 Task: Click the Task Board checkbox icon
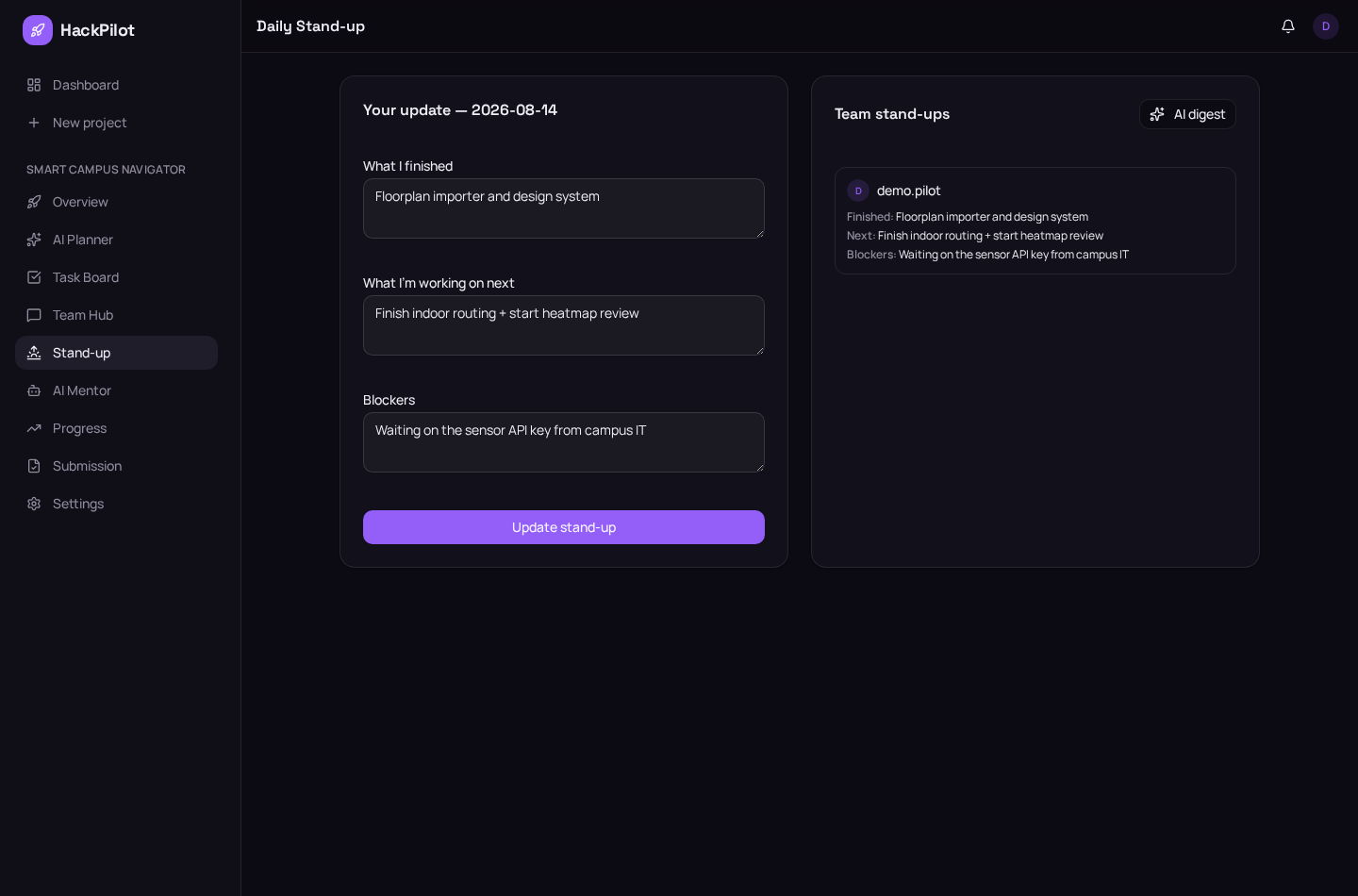[x=34, y=277]
